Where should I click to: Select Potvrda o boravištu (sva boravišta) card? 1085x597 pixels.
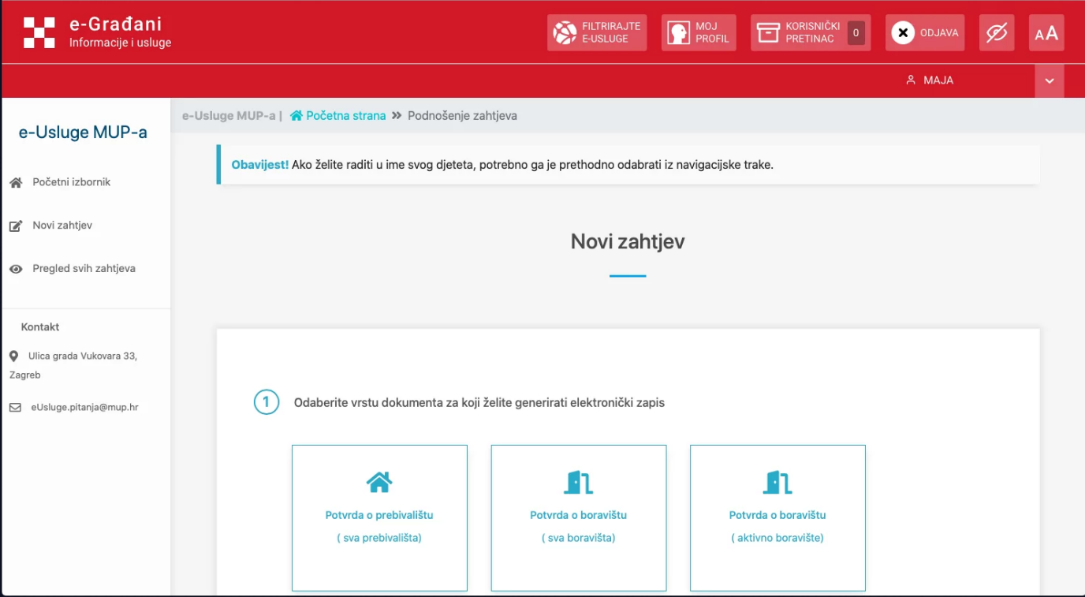click(x=578, y=517)
